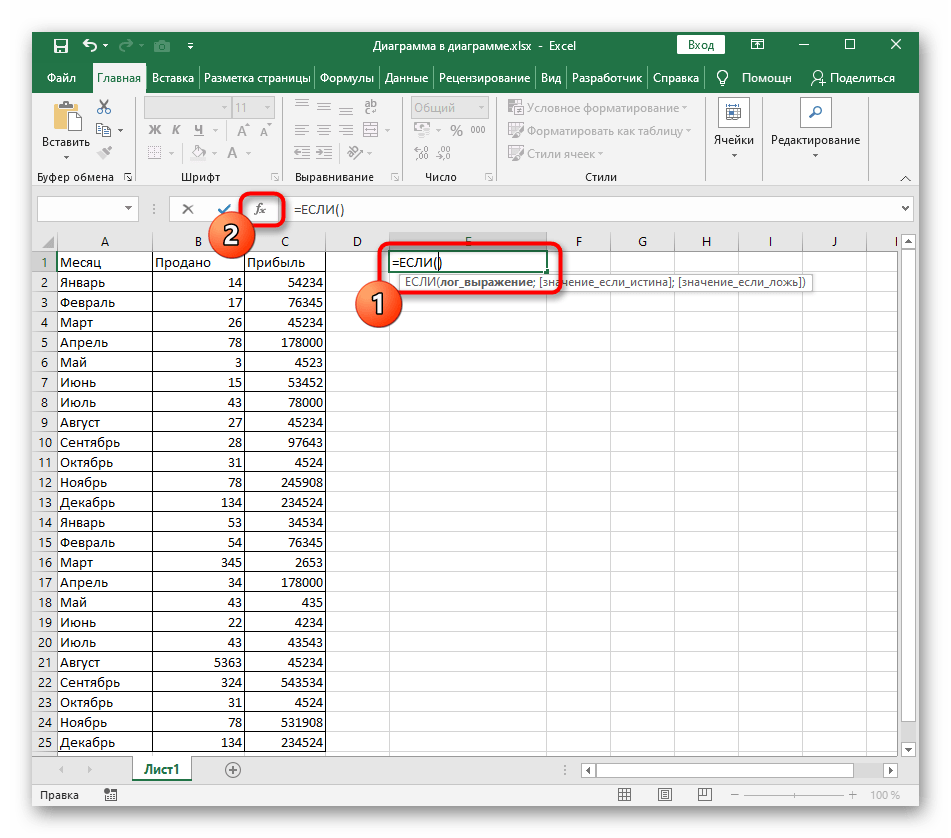This screenshot has height=838, width=951.
Task: Increase decimal places
Action: pos(422,153)
